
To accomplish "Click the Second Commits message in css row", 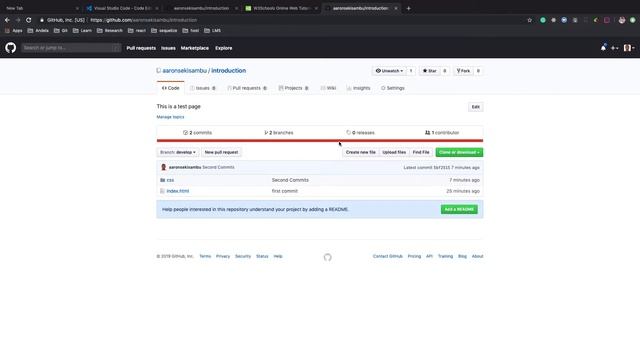I will pos(290,180).
